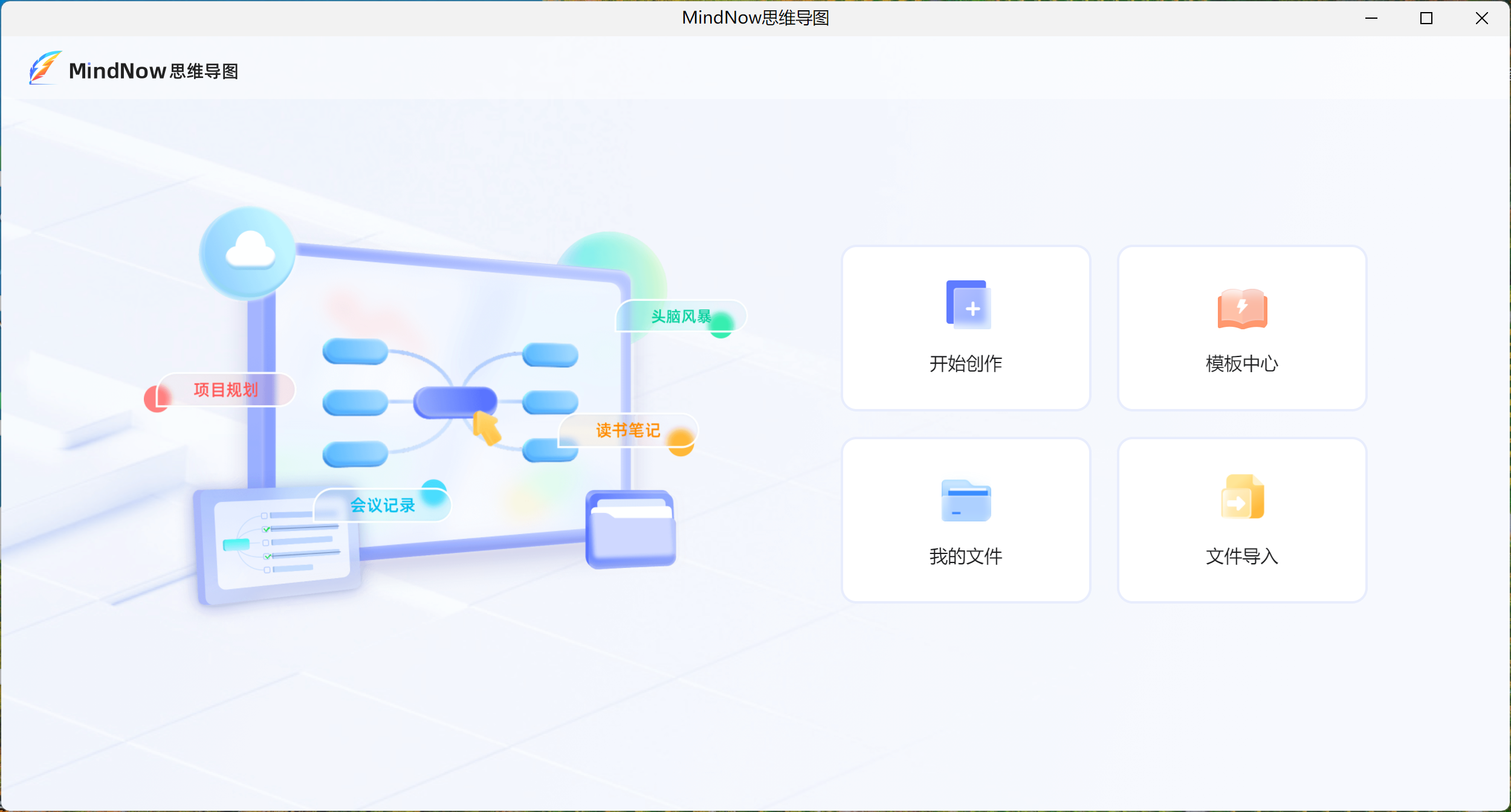The height and width of the screenshot is (812, 1511).
Task: Click the 头脑风暴 green tag
Action: click(681, 317)
